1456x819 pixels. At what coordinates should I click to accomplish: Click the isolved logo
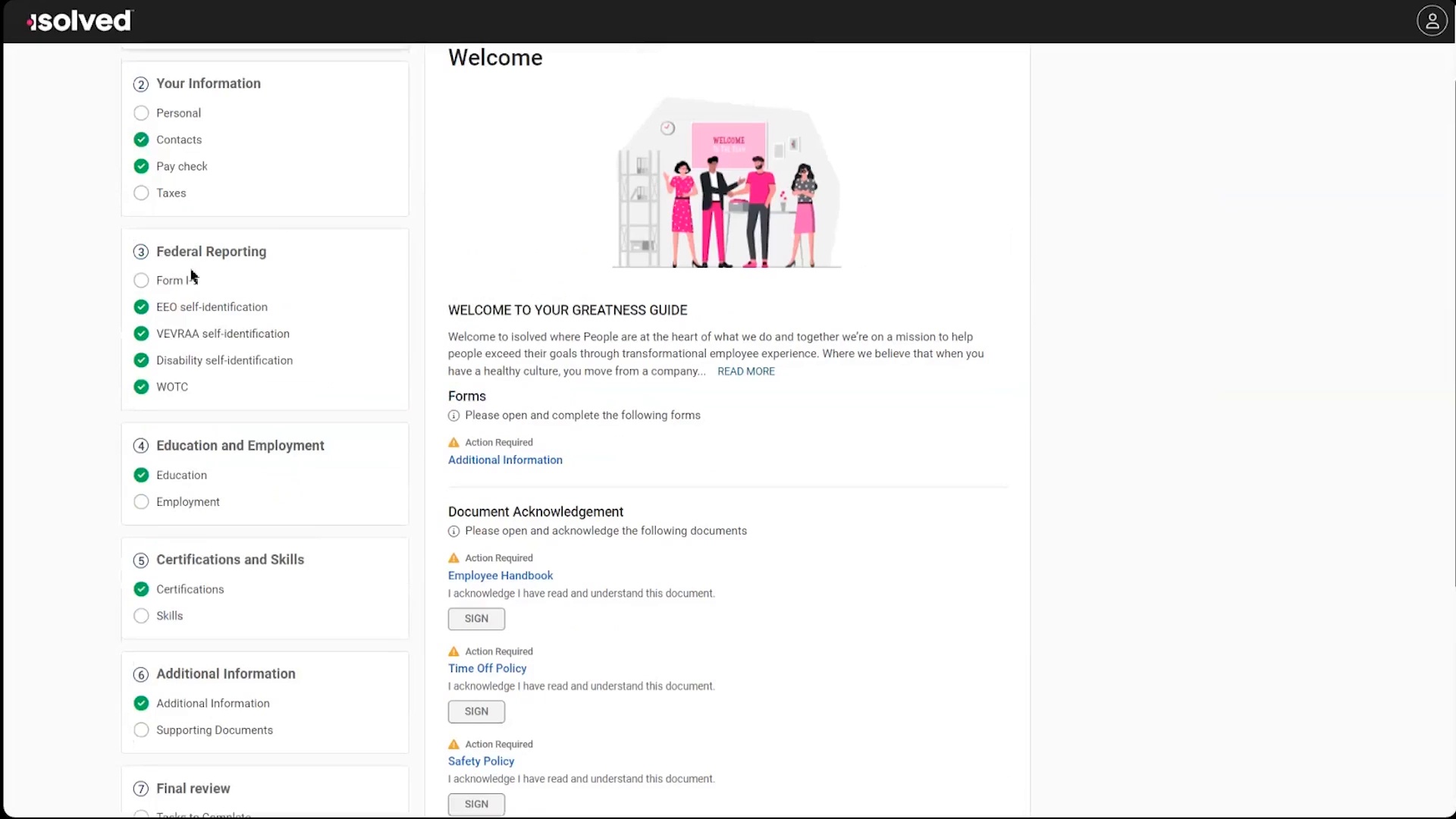[80, 20]
